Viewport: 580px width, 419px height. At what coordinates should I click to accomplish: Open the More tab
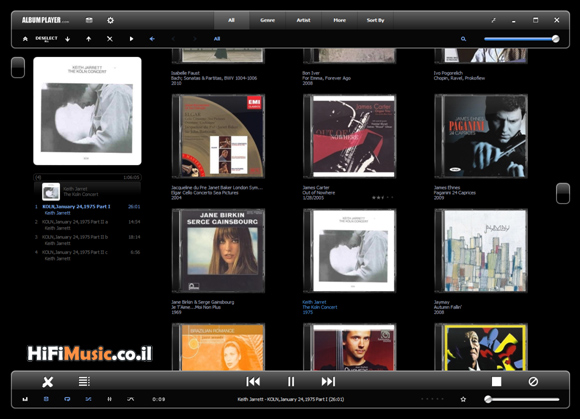pos(339,20)
